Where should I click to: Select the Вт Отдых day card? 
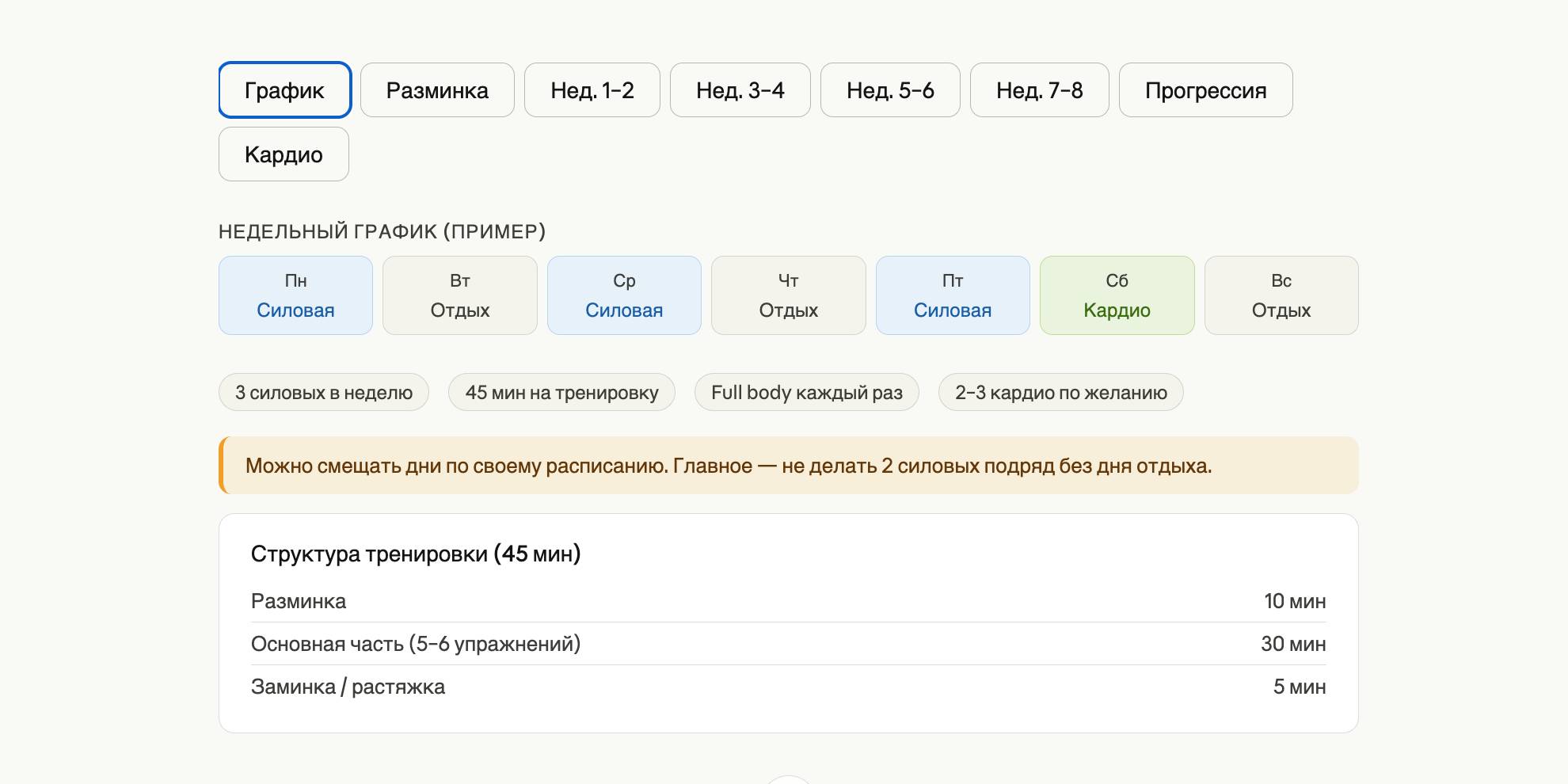coord(459,295)
